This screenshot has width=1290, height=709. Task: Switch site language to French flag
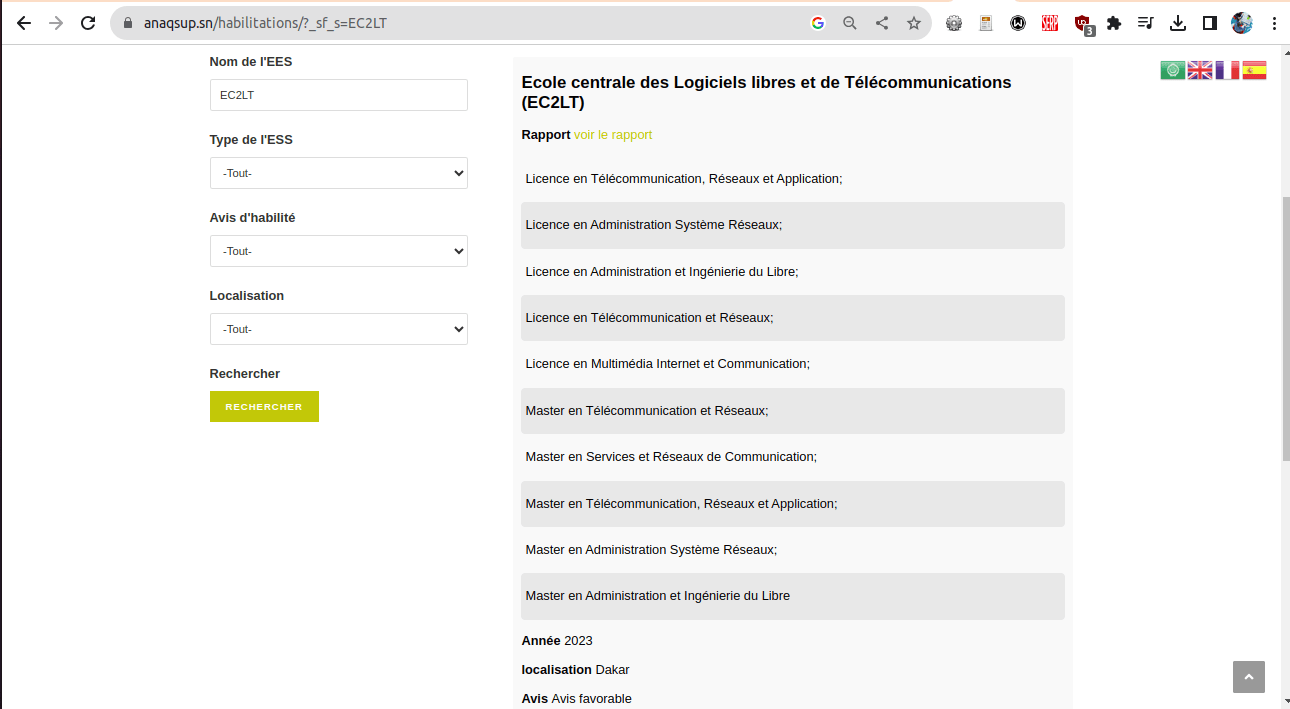pyautogui.click(x=1227, y=70)
